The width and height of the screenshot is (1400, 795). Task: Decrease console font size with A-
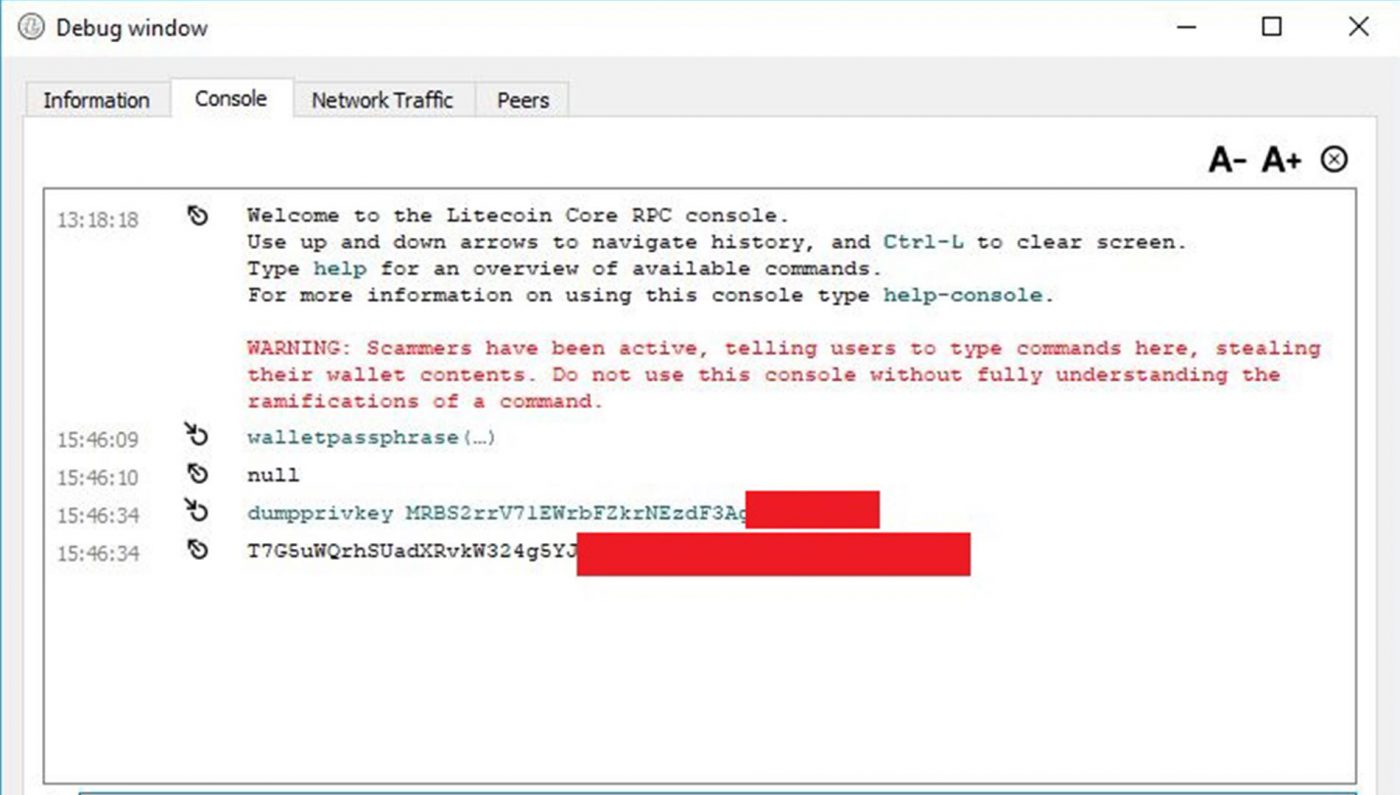click(1227, 160)
